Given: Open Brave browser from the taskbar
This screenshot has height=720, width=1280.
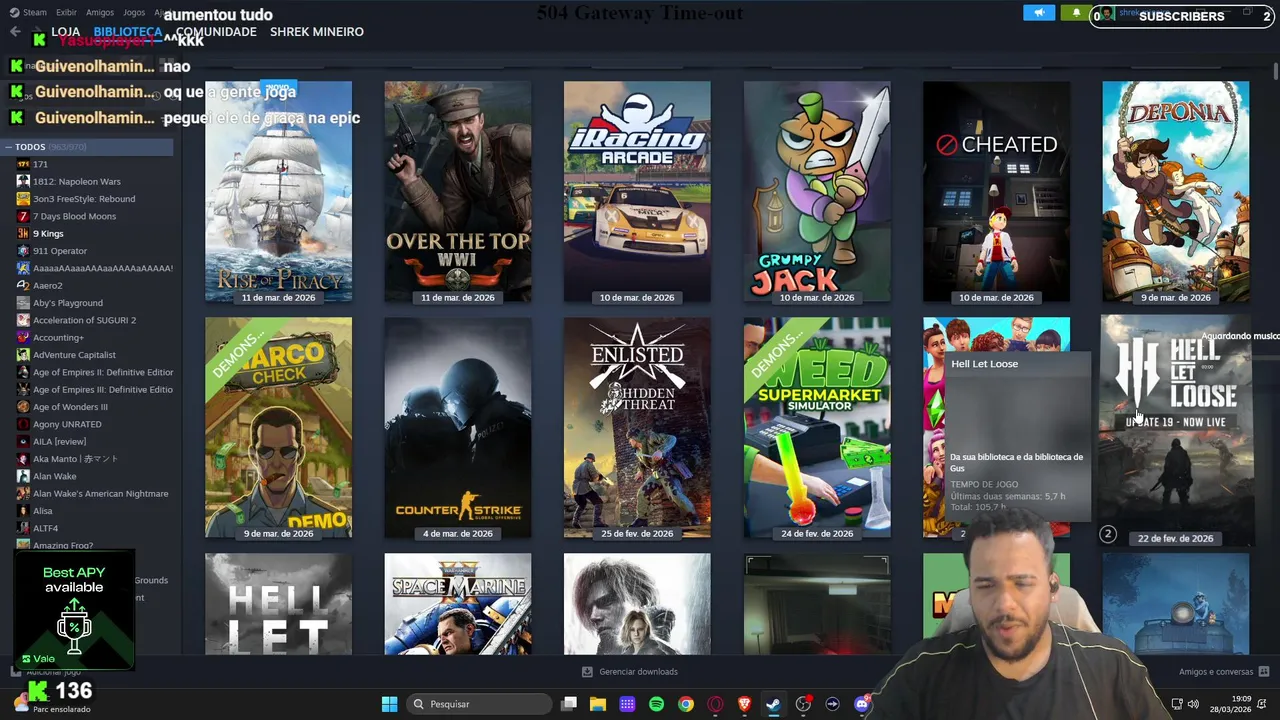Looking at the screenshot, I should (744, 704).
